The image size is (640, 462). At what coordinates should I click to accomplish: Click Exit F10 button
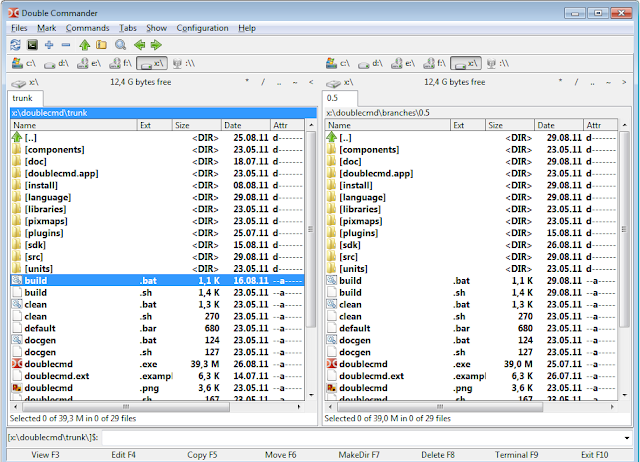[594, 455]
